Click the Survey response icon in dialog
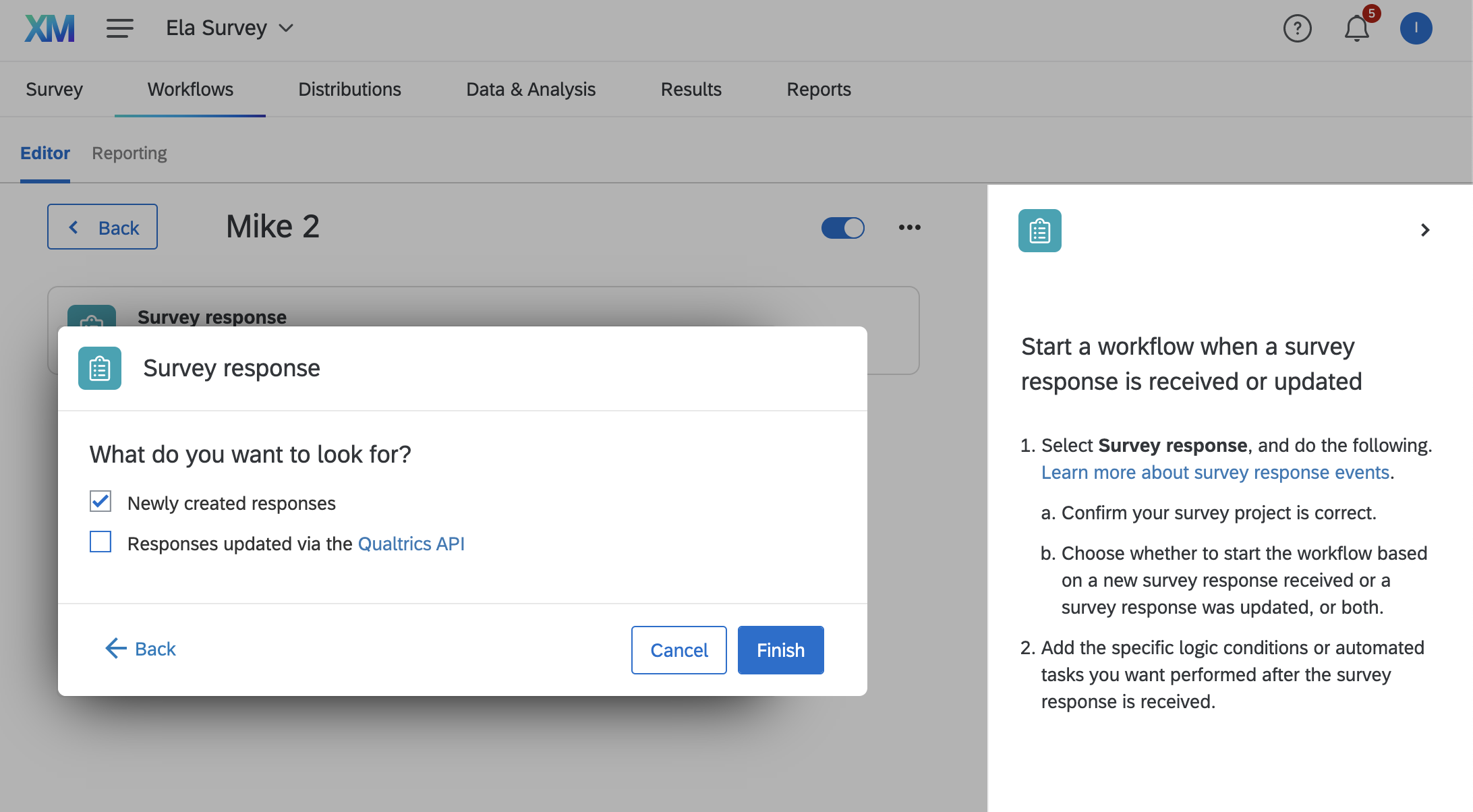 point(100,368)
